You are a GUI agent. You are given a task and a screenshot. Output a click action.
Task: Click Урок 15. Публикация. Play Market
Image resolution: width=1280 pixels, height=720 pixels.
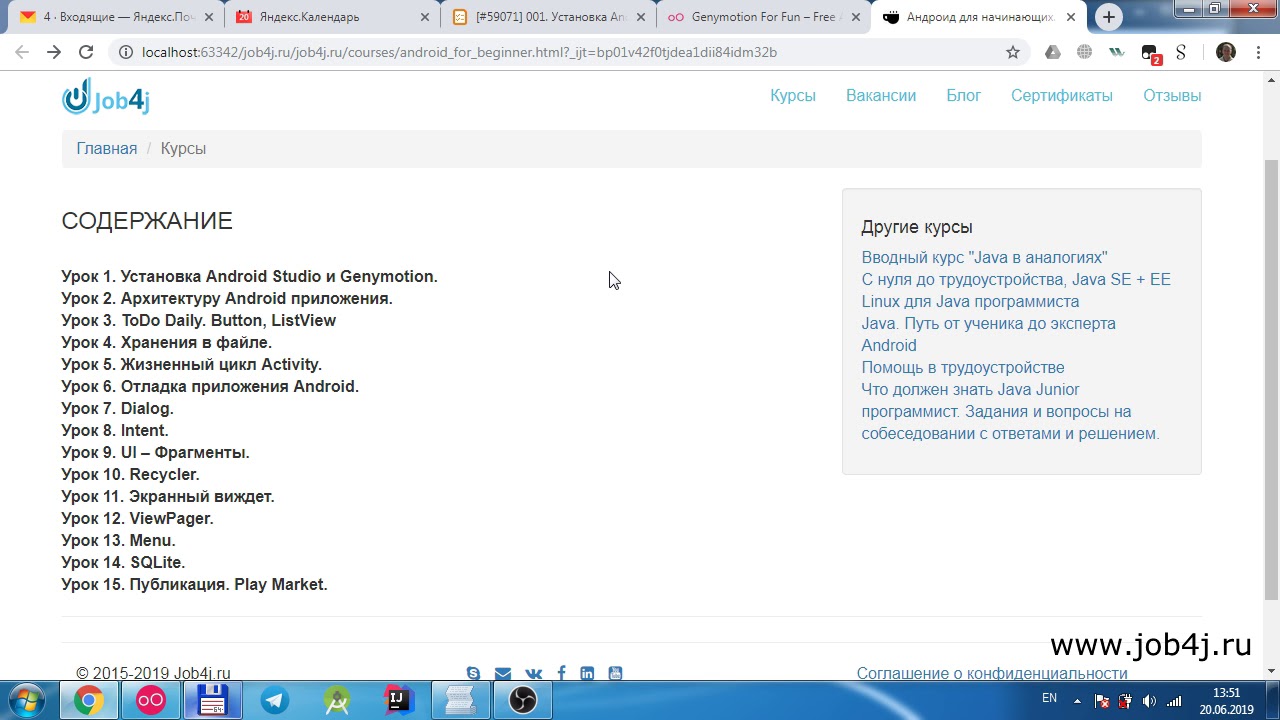pos(195,584)
